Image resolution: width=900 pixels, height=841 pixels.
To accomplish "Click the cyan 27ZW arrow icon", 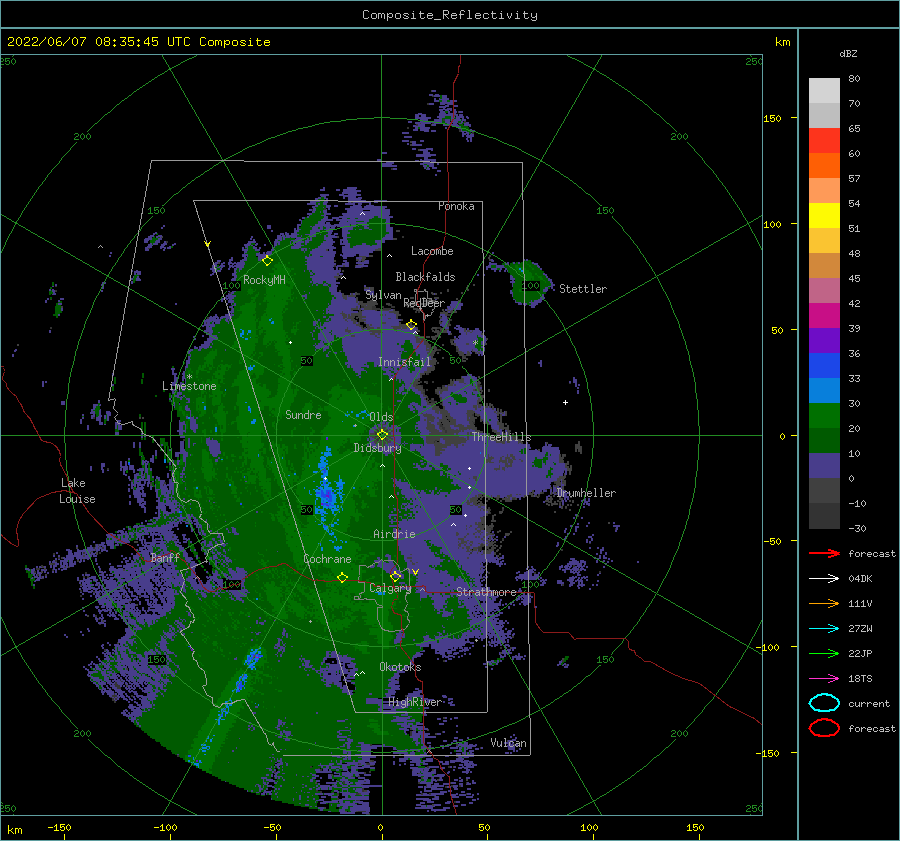I will pos(824,629).
